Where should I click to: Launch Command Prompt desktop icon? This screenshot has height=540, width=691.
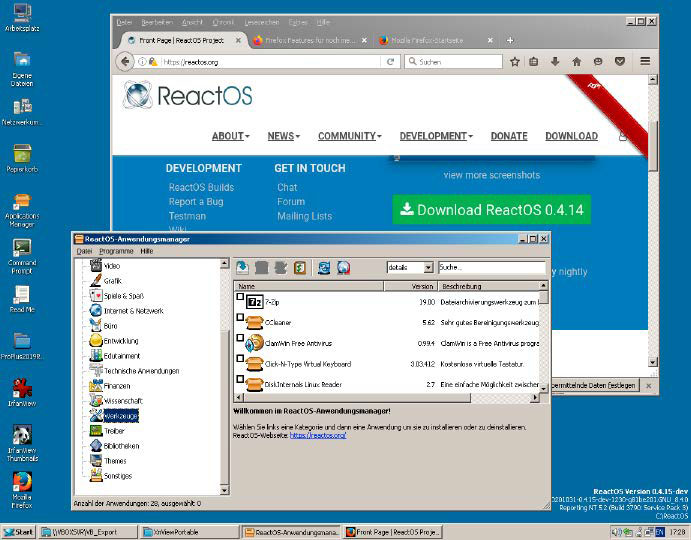(x=22, y=257)
